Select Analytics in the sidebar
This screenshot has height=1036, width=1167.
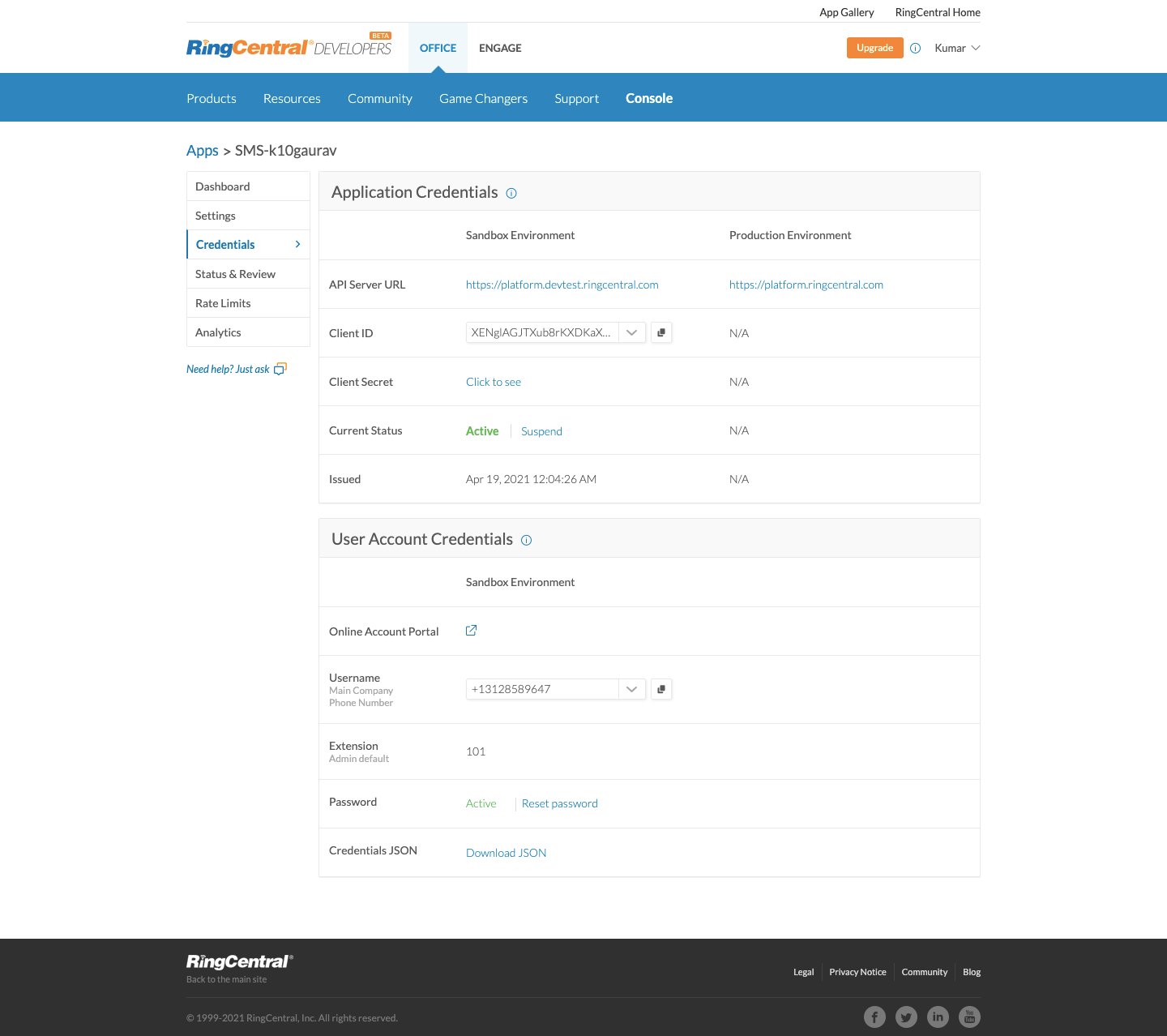[x=248, y=332]
